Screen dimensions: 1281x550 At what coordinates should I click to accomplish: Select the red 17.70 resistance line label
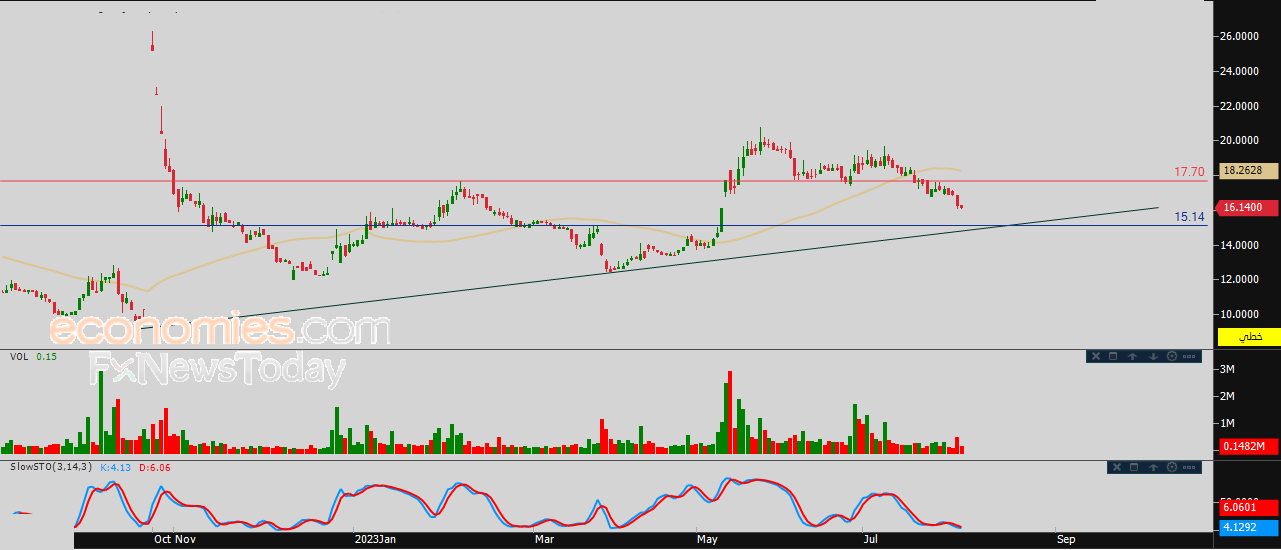(1189, 173)
